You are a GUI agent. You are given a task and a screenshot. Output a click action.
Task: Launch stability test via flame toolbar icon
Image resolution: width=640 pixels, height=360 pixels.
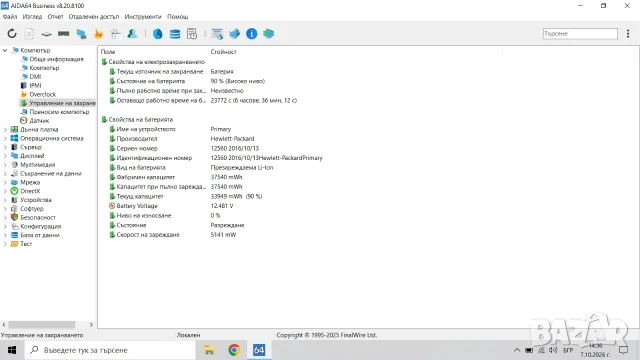tap(98, 34)
